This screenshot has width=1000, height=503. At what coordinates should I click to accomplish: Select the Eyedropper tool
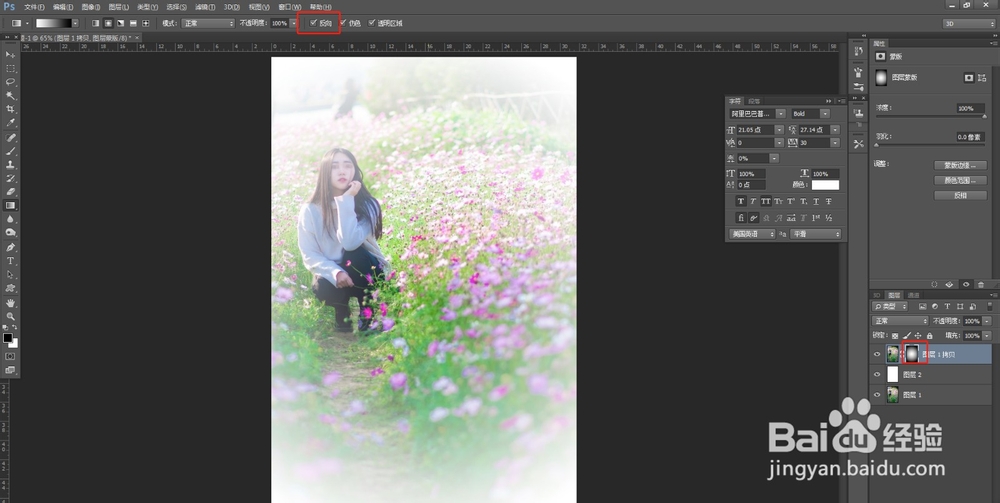tap(10, 123)
